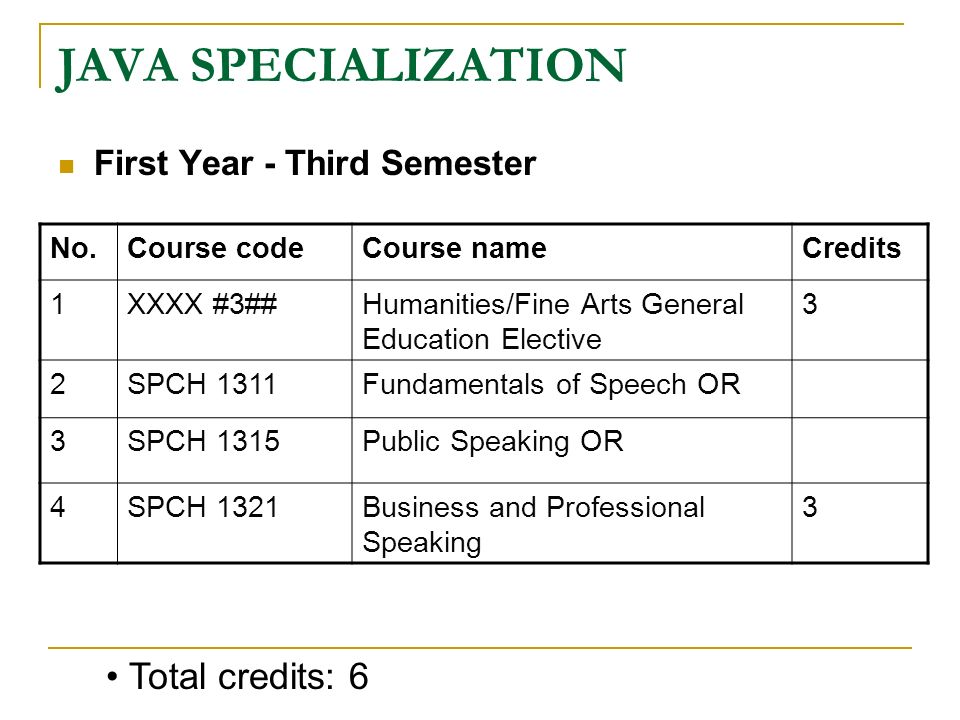Click the No. column header

point(74,249)
